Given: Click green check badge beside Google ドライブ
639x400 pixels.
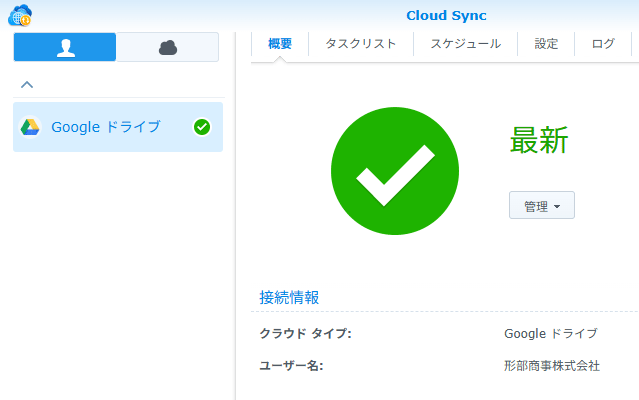Looking at the screenshot, I should click(x=202, y=127).
